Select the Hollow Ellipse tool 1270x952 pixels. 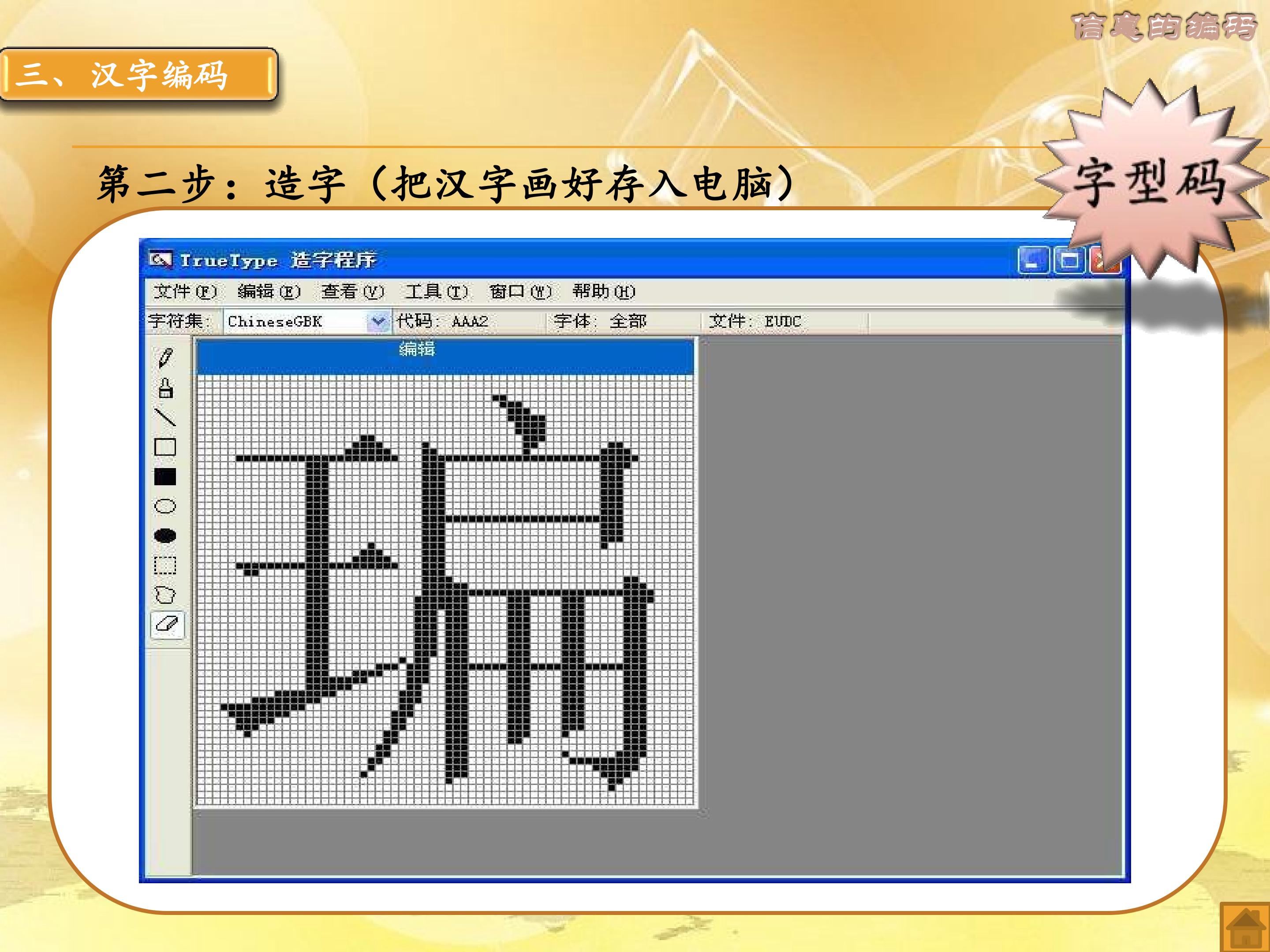pos(165,506)
